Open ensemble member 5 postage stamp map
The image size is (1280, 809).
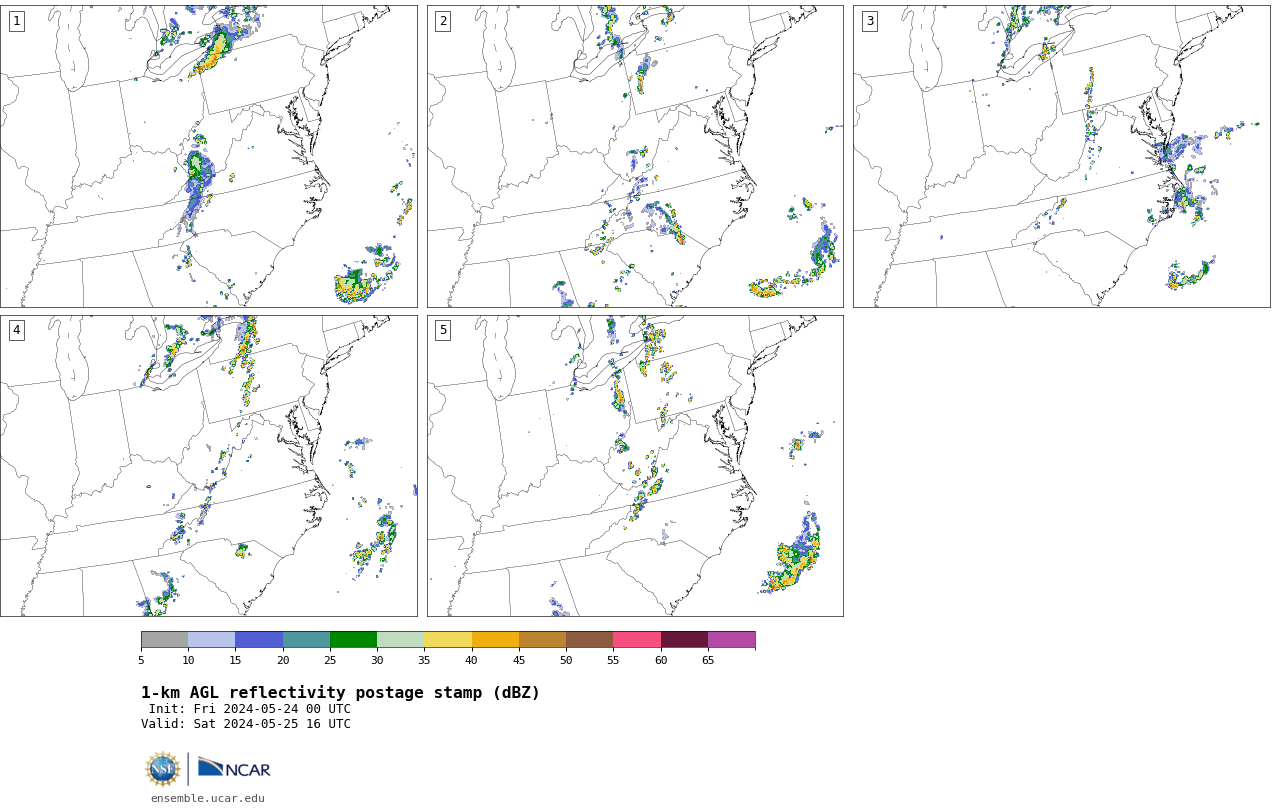[635, 466]
